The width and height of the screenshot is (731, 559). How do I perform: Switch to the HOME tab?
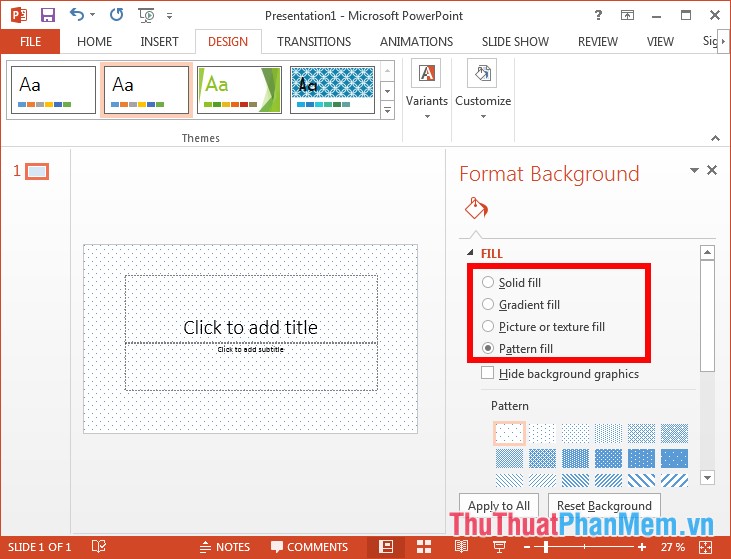(94, 41)
